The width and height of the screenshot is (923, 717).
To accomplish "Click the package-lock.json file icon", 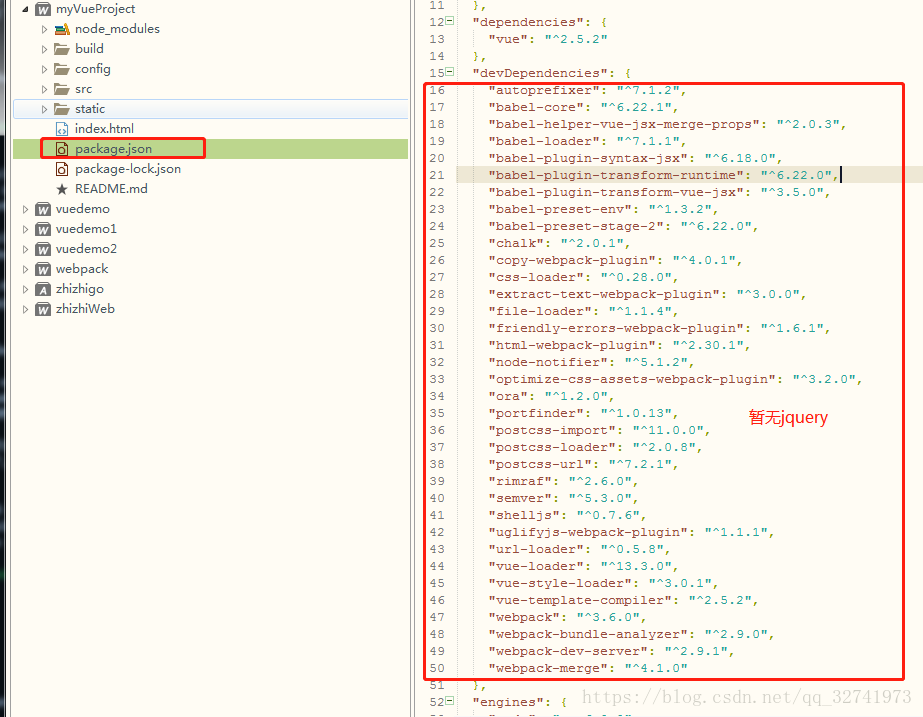I will click(x=62, y=170).
